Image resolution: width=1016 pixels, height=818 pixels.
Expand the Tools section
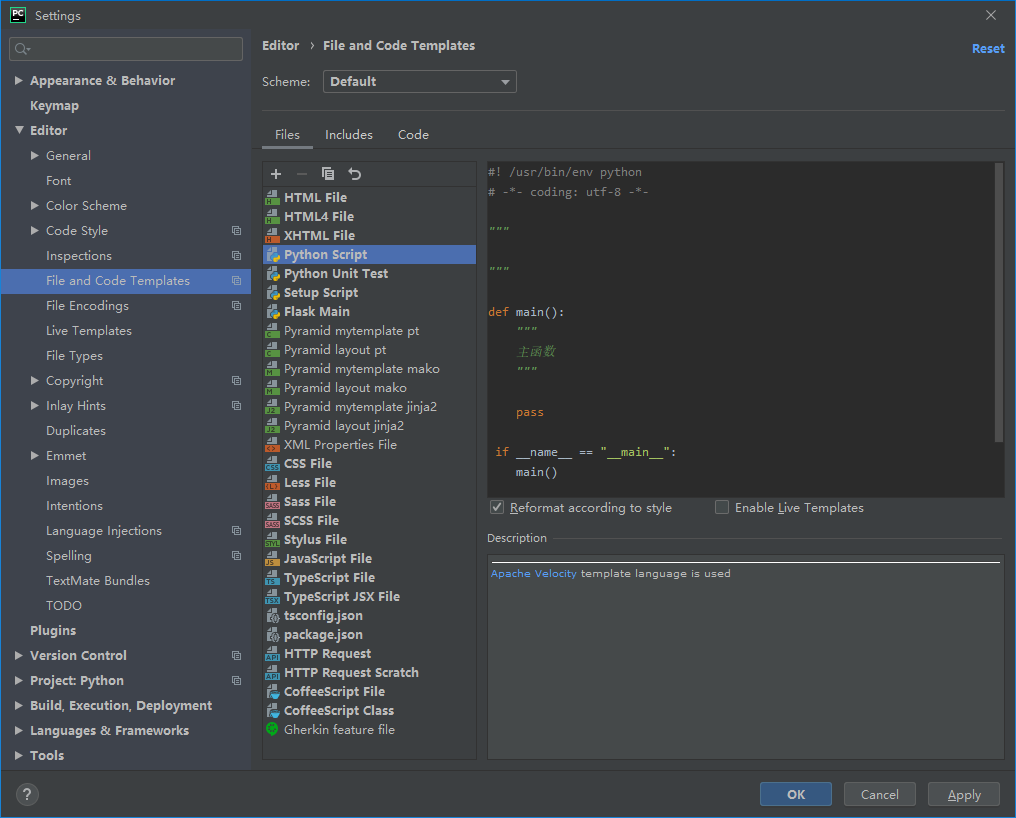[19, 755]
